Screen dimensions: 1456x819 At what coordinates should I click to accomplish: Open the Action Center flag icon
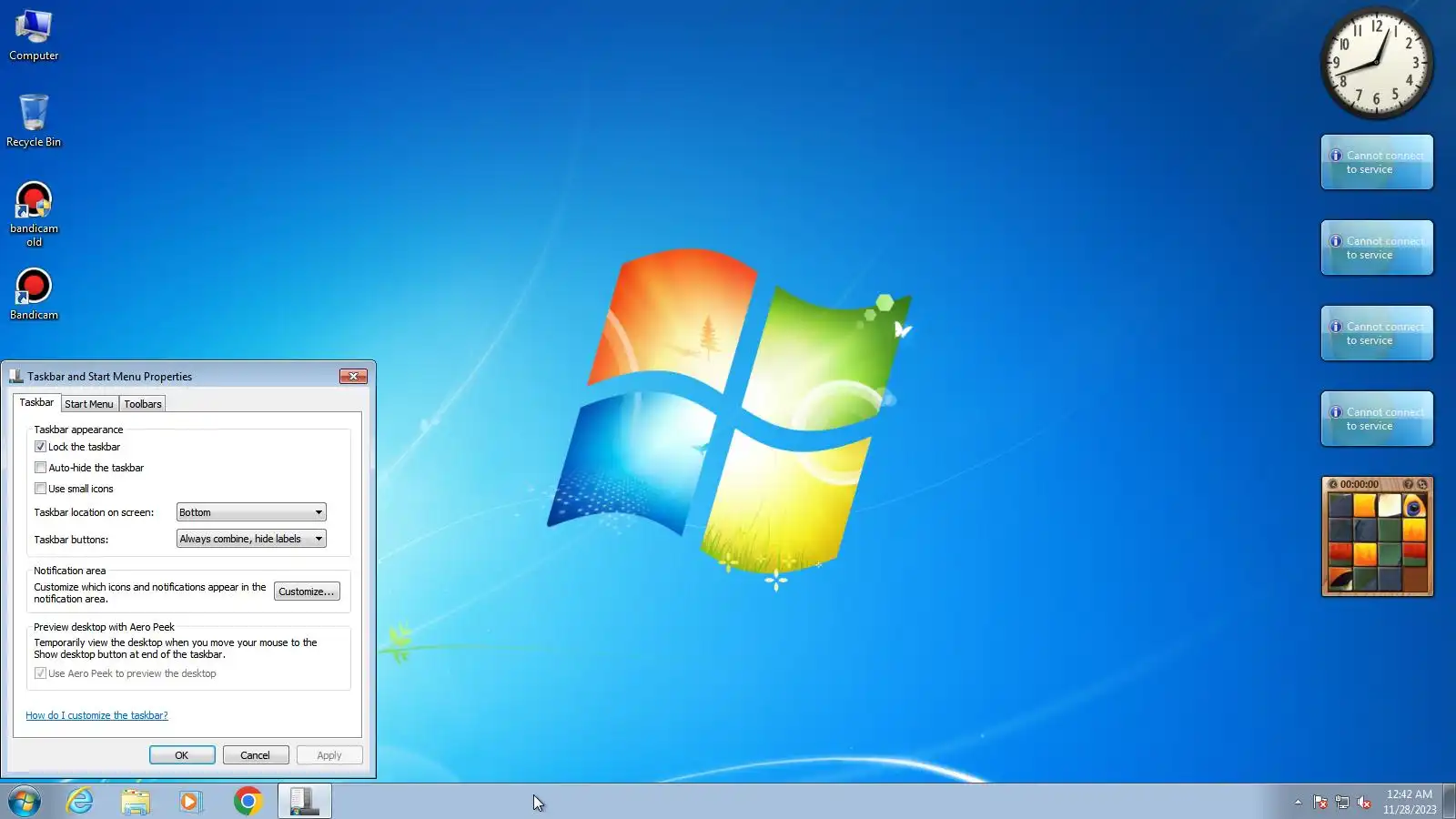click(1320, 802)
